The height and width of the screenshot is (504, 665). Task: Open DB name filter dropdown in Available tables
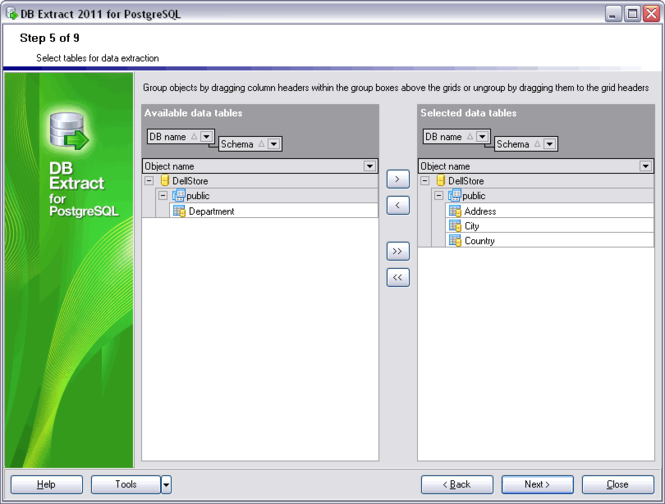pyautogui.click(x=207, y=137)
